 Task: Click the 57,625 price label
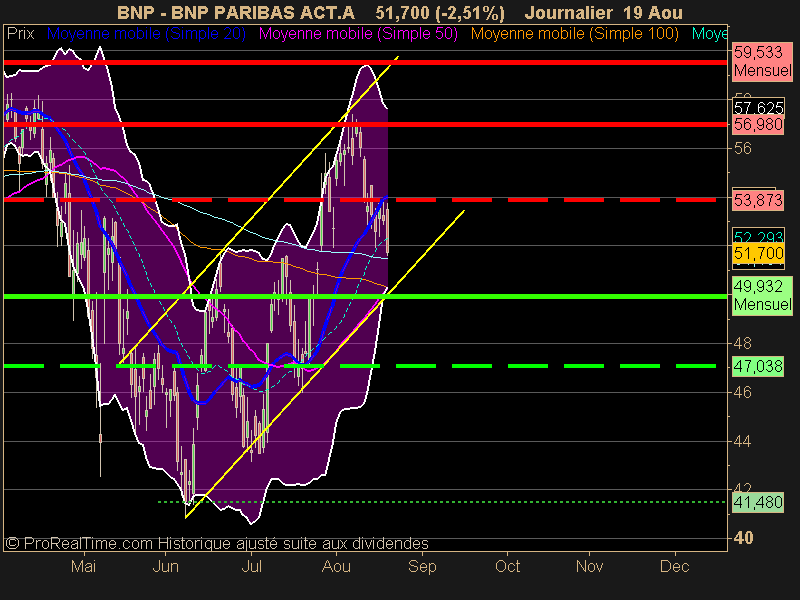(758, 107)
